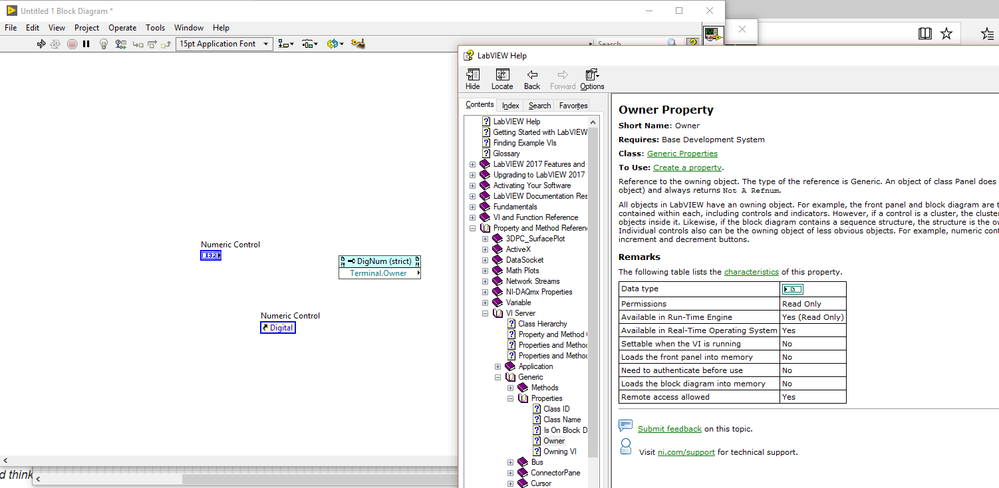Open the File menu
This screenshot has width=999, height=488.
click(10, 28)
